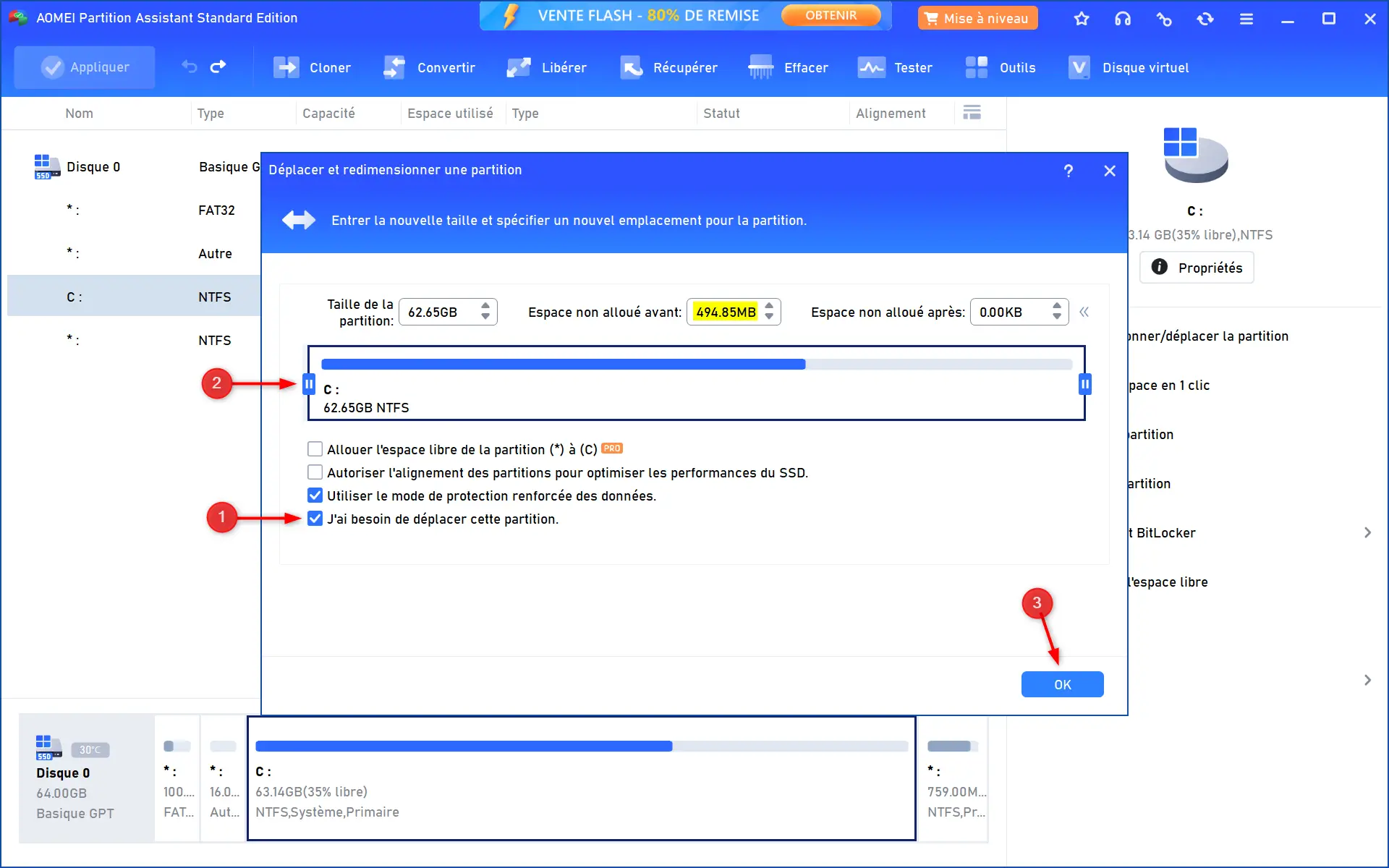Select Disque 0 row in list
This screenshot has width=1389, height=868.
134,166
